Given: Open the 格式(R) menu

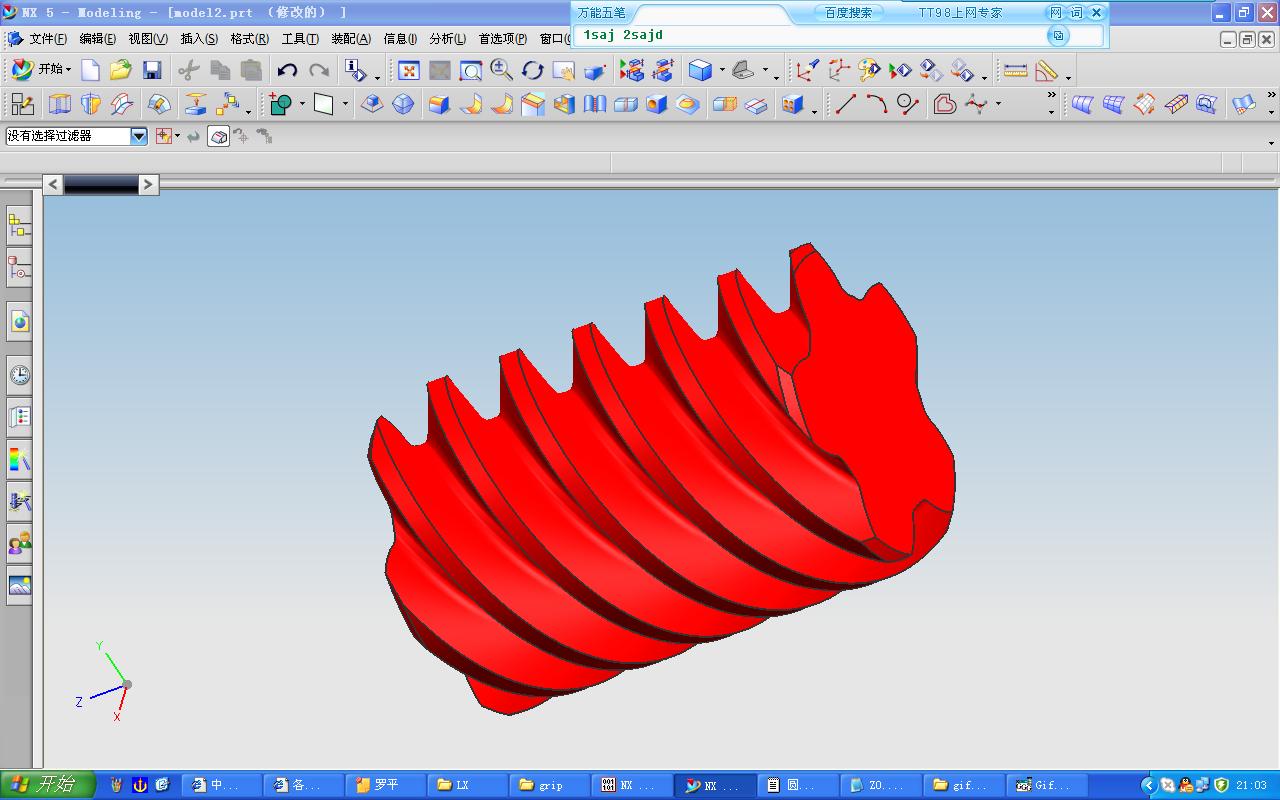Looking at the screenshot, I should tap(249, 39).
